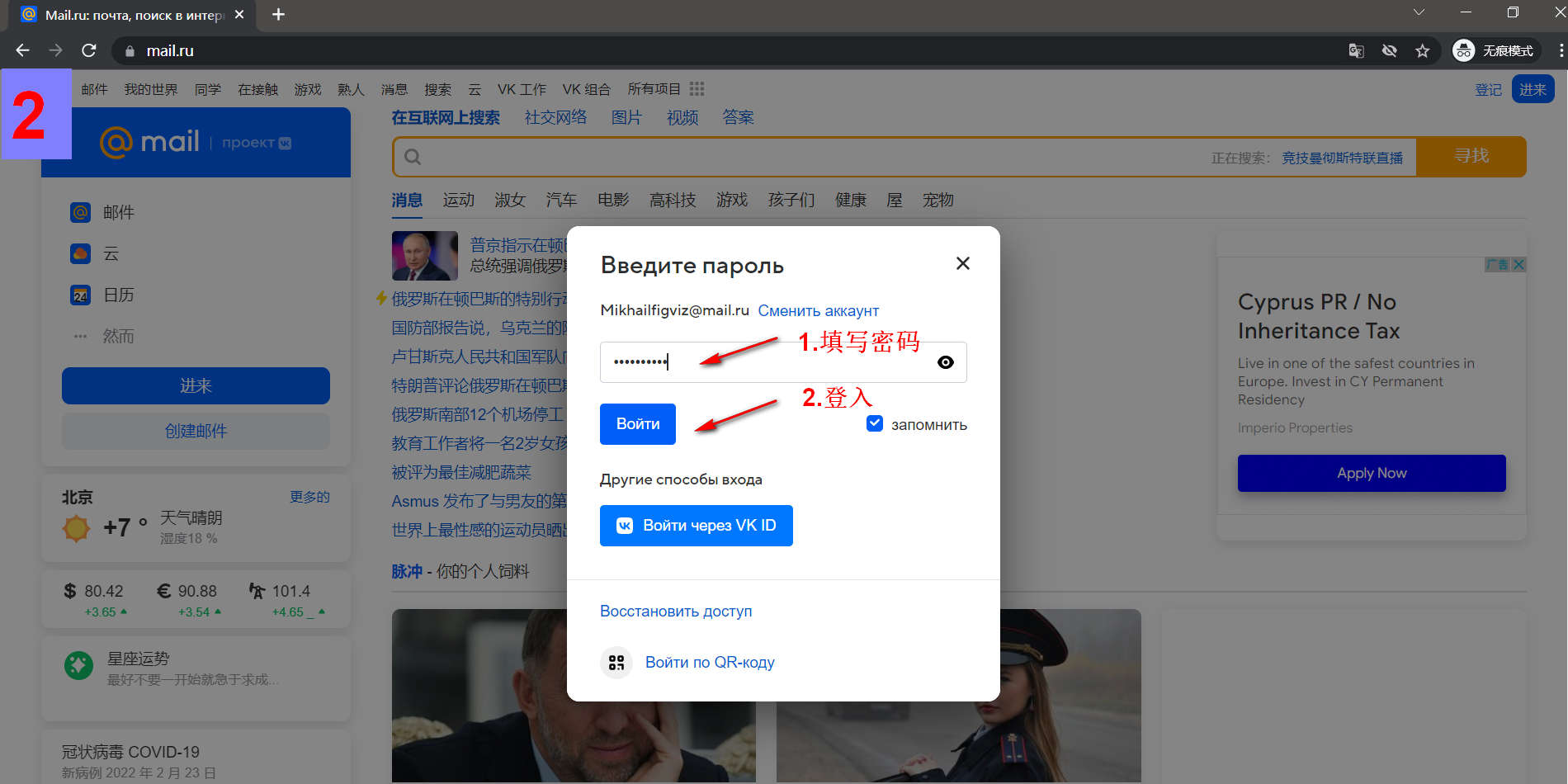Select the 答案 search tab
Viewport: 1568px width, 784px height.
pyautogui.click(x=738, y=117)
